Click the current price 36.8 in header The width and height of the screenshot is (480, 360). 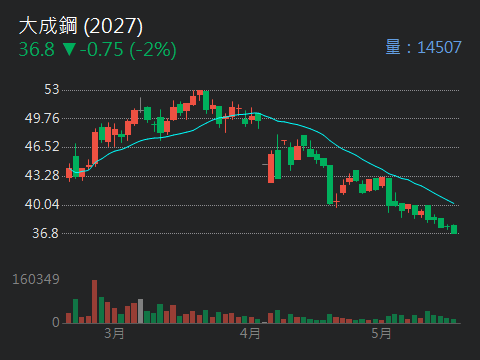pyautogui.click(x=36, y=50)
